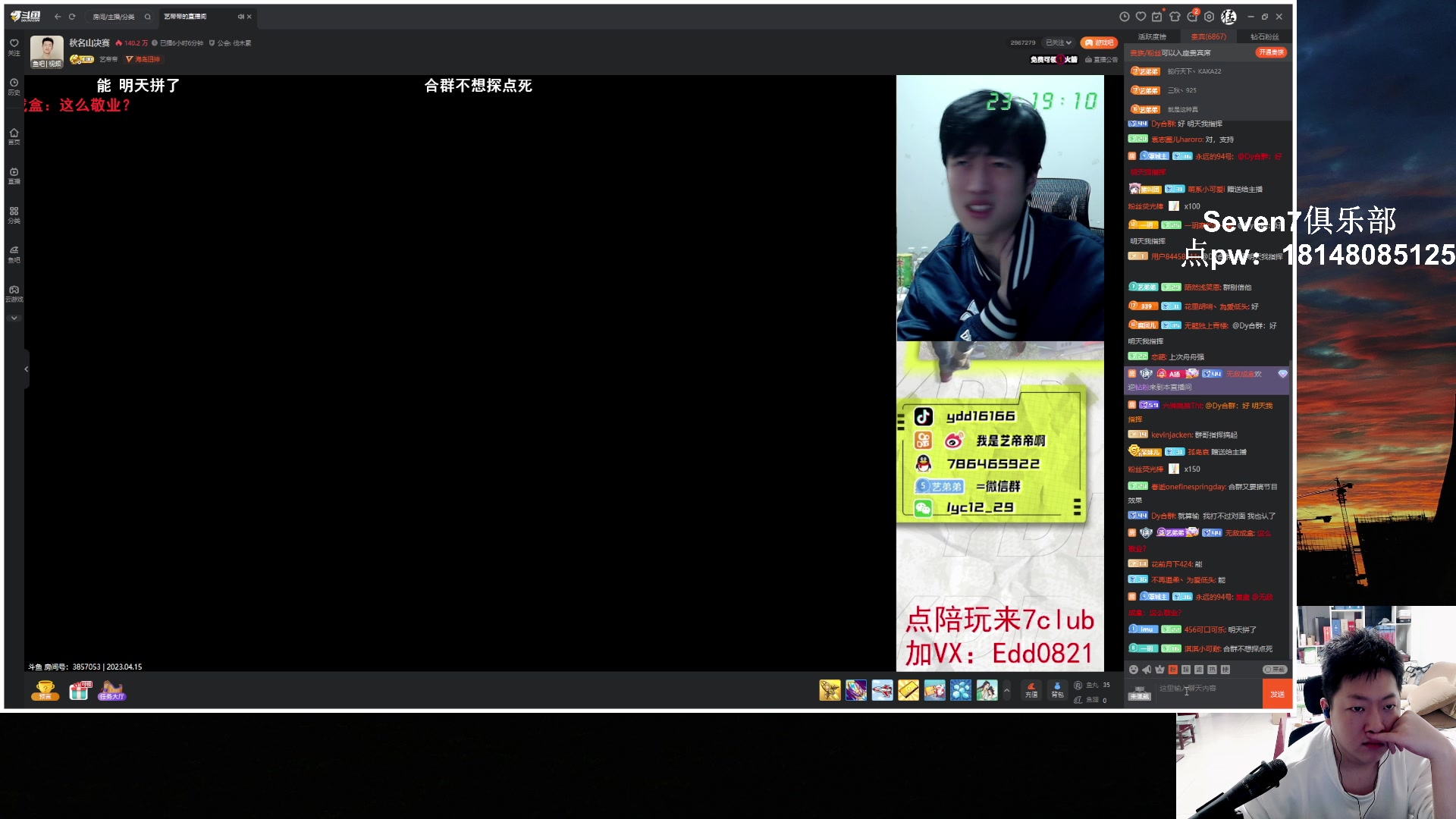Open the messages icon with badge 2
This screenshot has width=1456, height=819.
click(x=1192, y=17)
